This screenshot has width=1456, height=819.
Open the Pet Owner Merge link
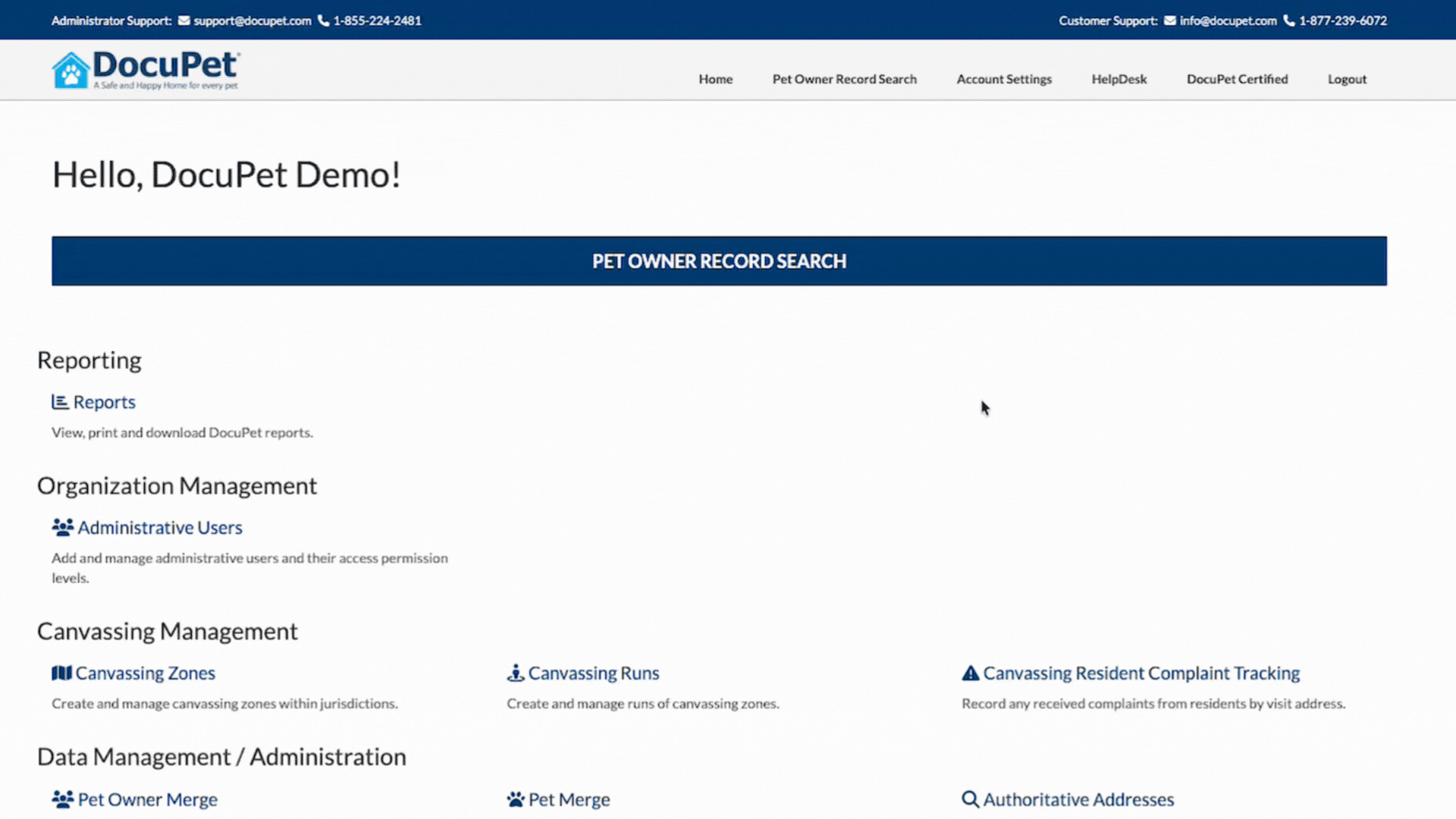pos(148,799)
